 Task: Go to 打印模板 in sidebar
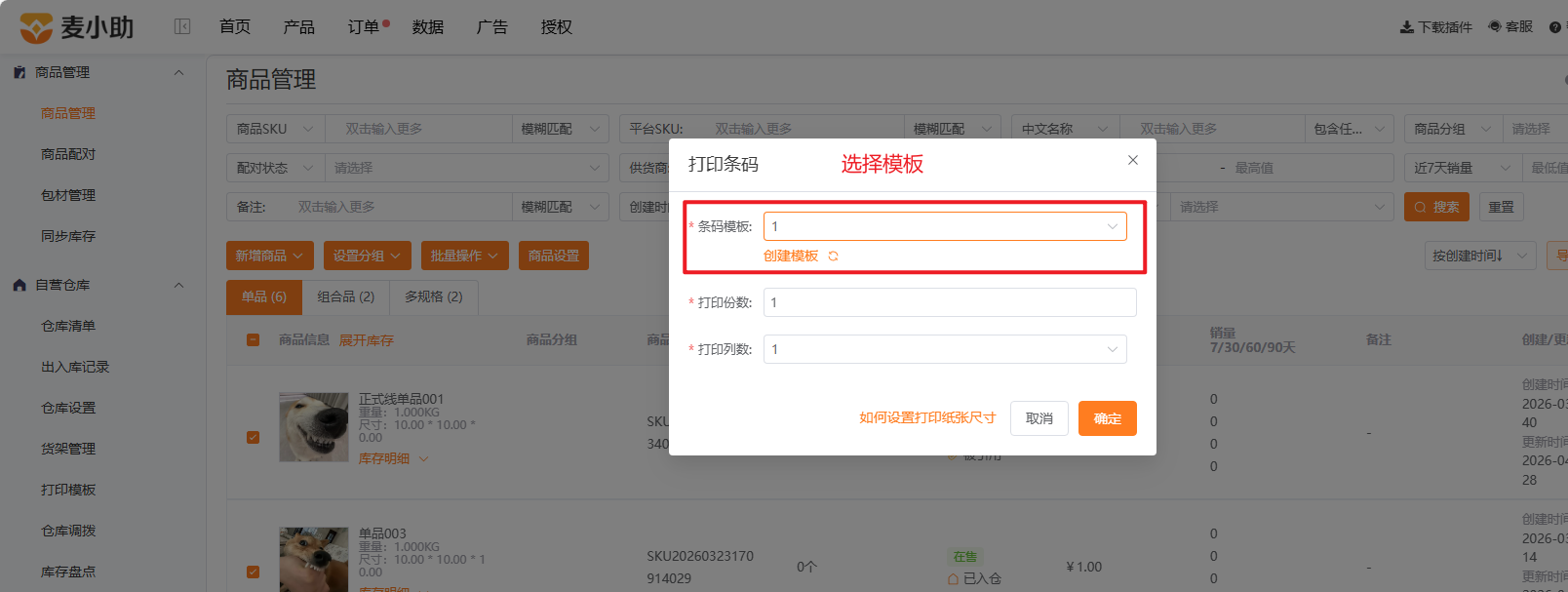(x=68, y=490)
